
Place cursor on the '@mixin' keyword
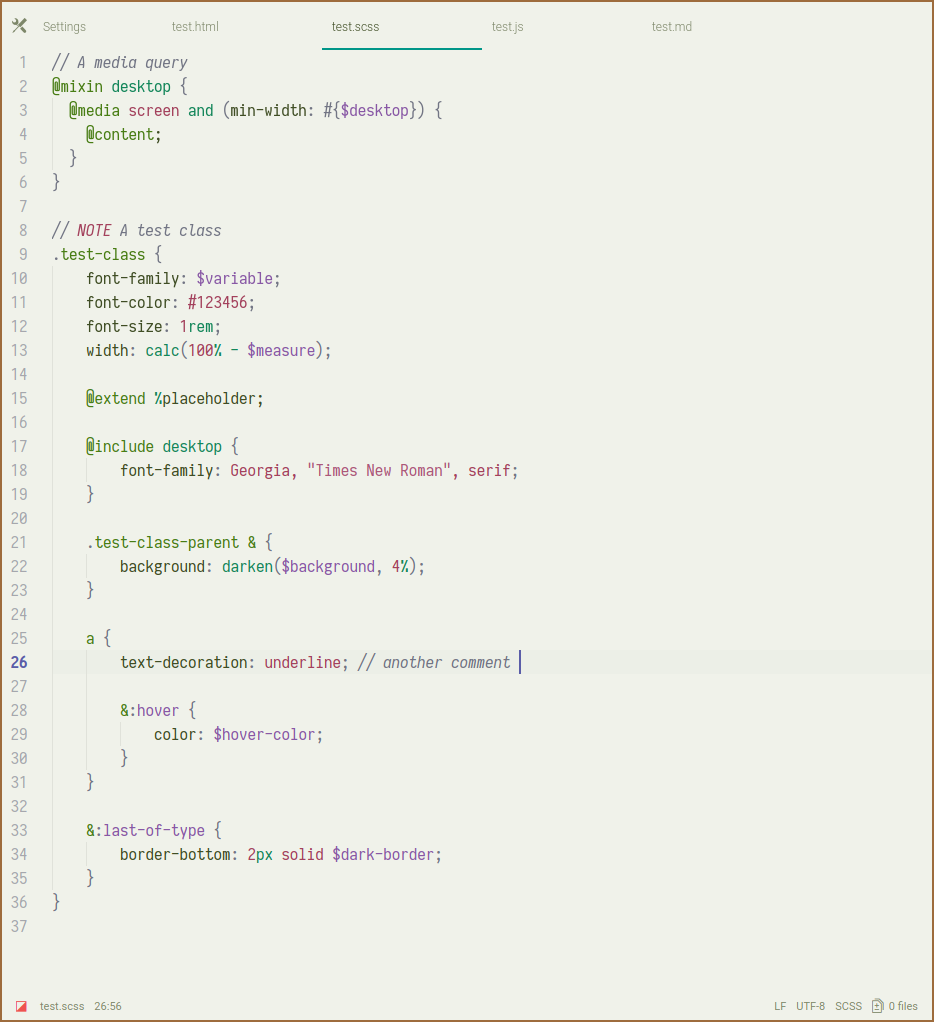78,87
